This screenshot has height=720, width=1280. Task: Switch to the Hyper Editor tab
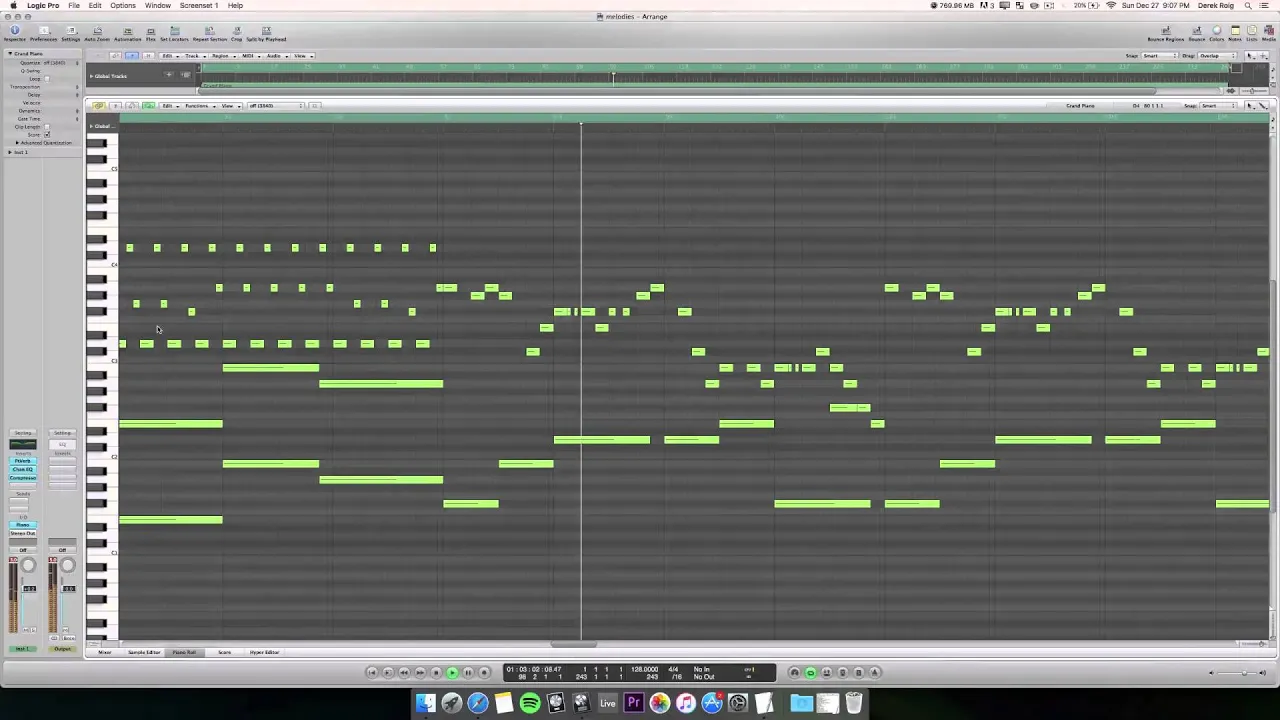click(x=264, y=652)
